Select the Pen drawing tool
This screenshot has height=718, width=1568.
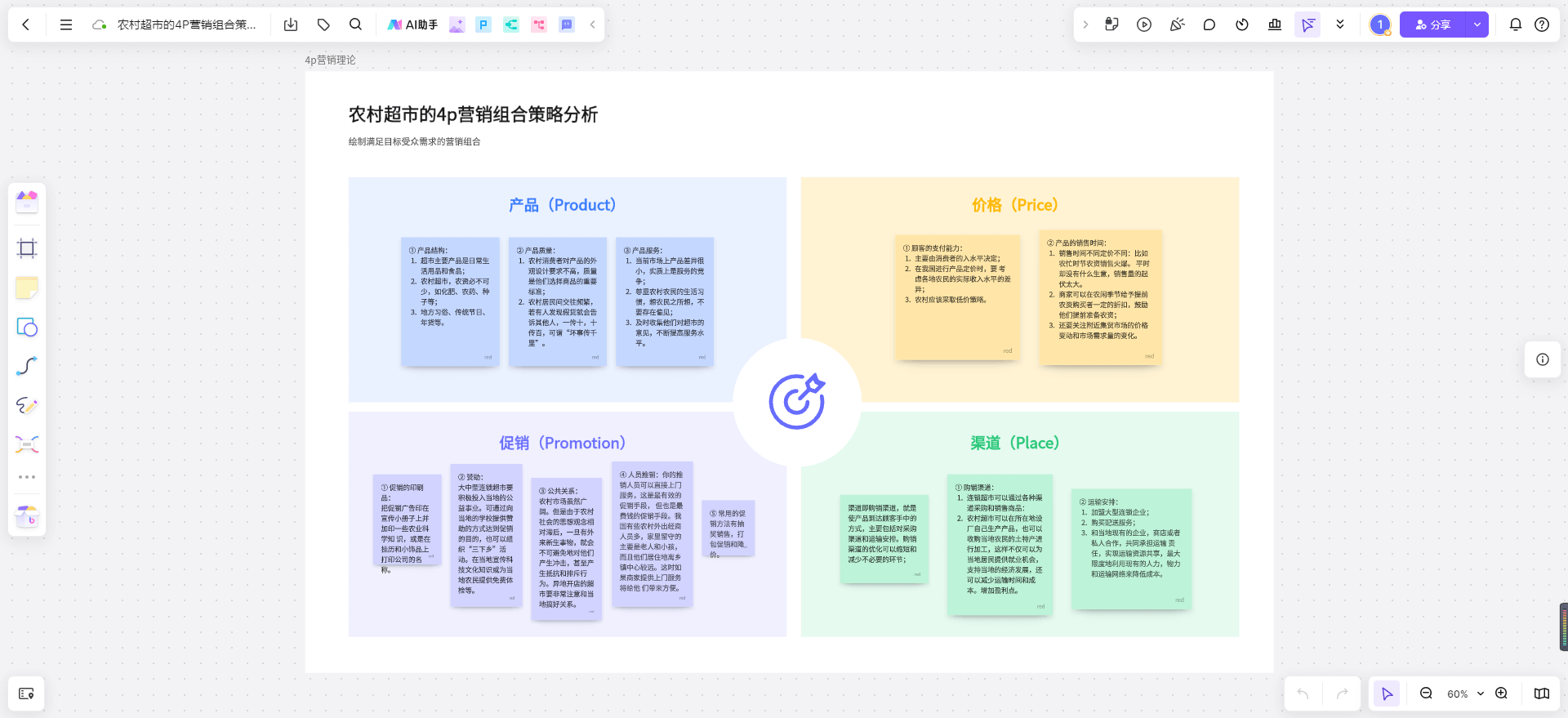(x=27, y=405)
